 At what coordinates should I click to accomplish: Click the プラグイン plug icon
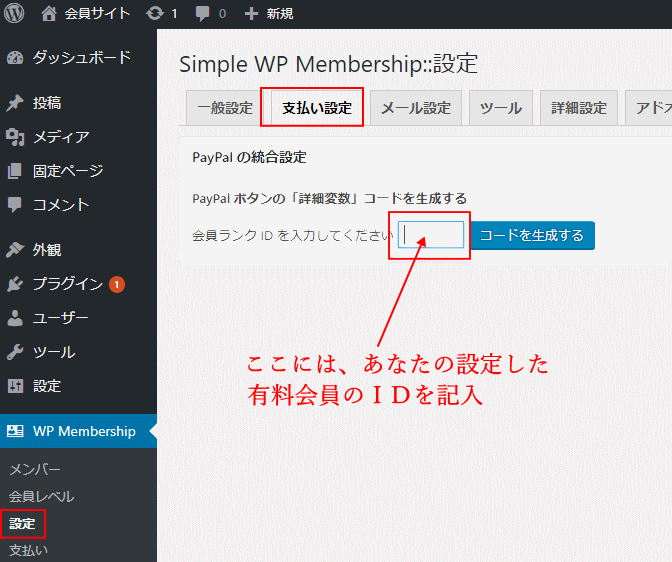pos(15,284)
